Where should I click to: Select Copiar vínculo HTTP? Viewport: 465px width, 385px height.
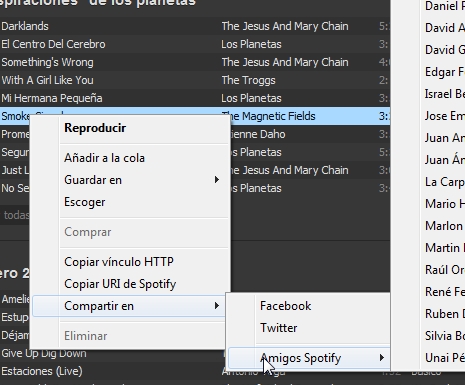click(x=119, y=262)
